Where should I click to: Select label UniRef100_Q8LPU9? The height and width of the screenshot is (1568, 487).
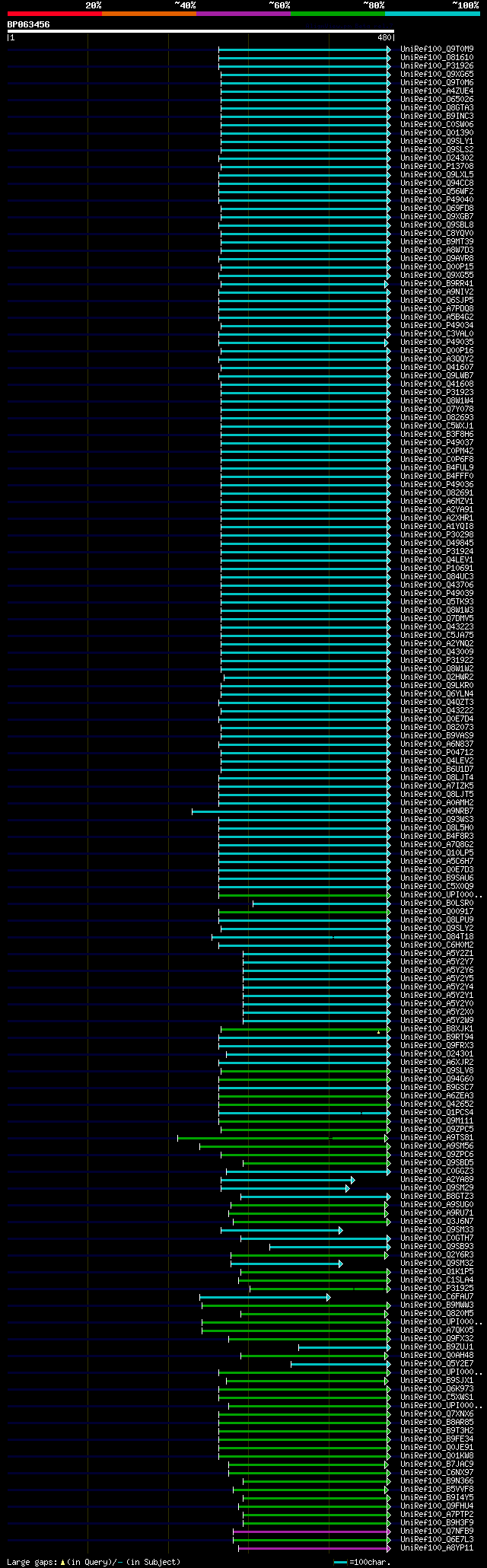pos(437,920)
